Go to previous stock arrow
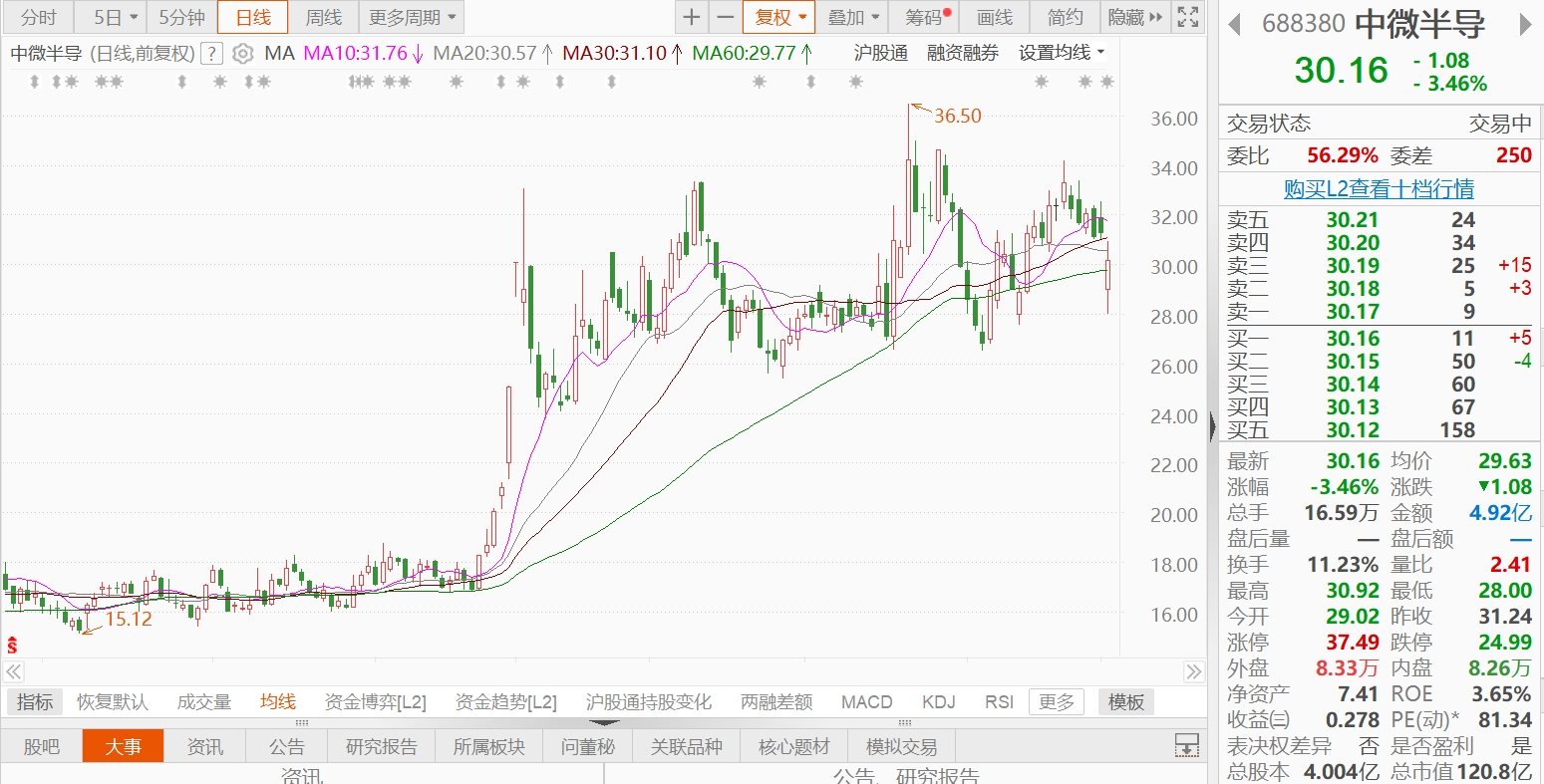The image size is (1544, 784). (1234, 24)
